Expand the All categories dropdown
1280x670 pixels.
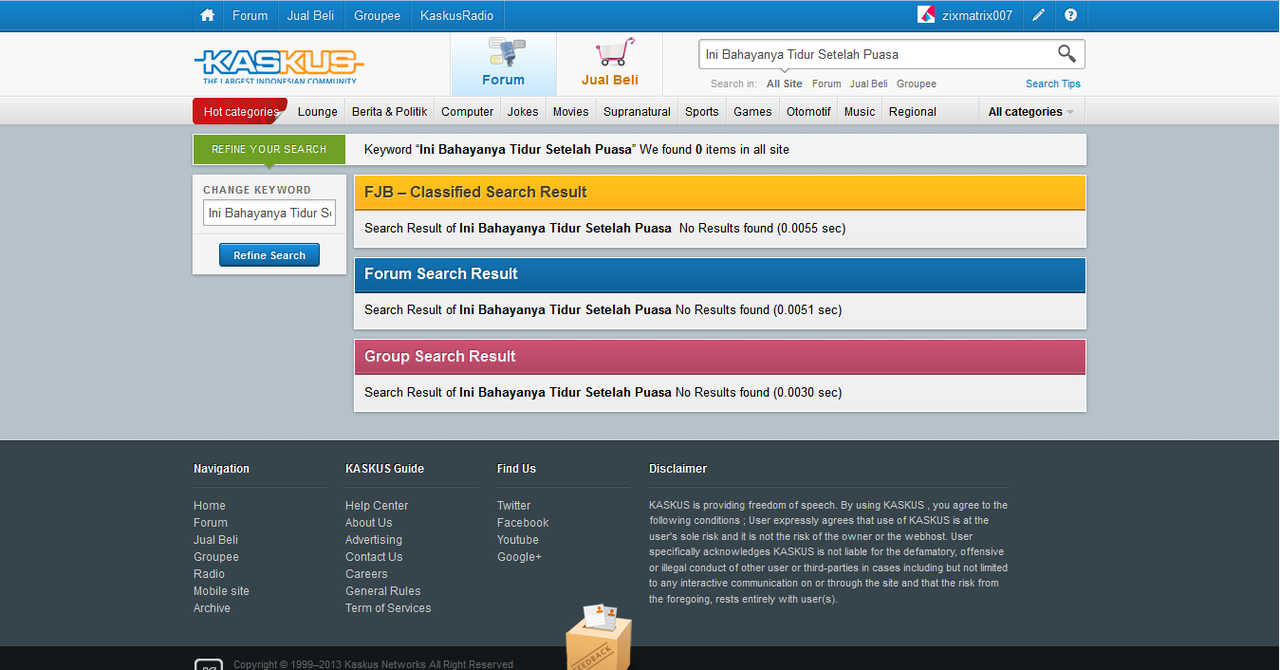click(x=1031, y=112)
